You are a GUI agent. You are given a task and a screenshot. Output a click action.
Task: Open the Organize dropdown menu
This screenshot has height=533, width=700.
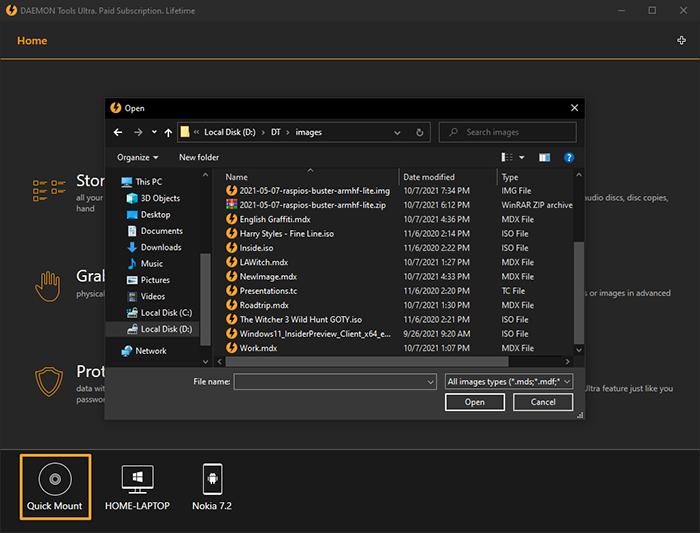pos(137,157)
